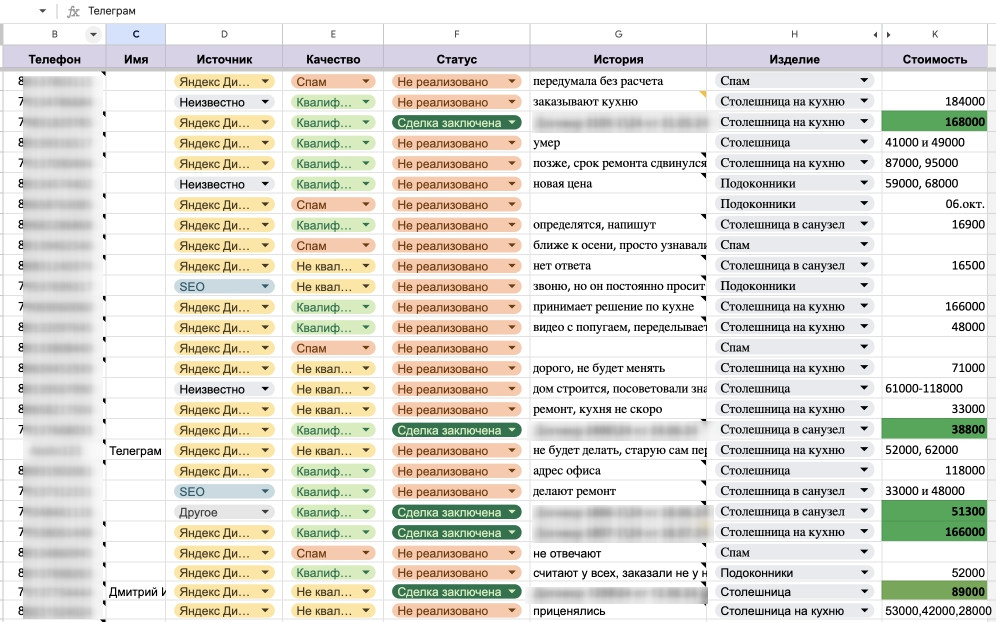Click the 06.окт. cost cell
The height and width of the screenshot is (622, 996).
(x=938, y=204)
